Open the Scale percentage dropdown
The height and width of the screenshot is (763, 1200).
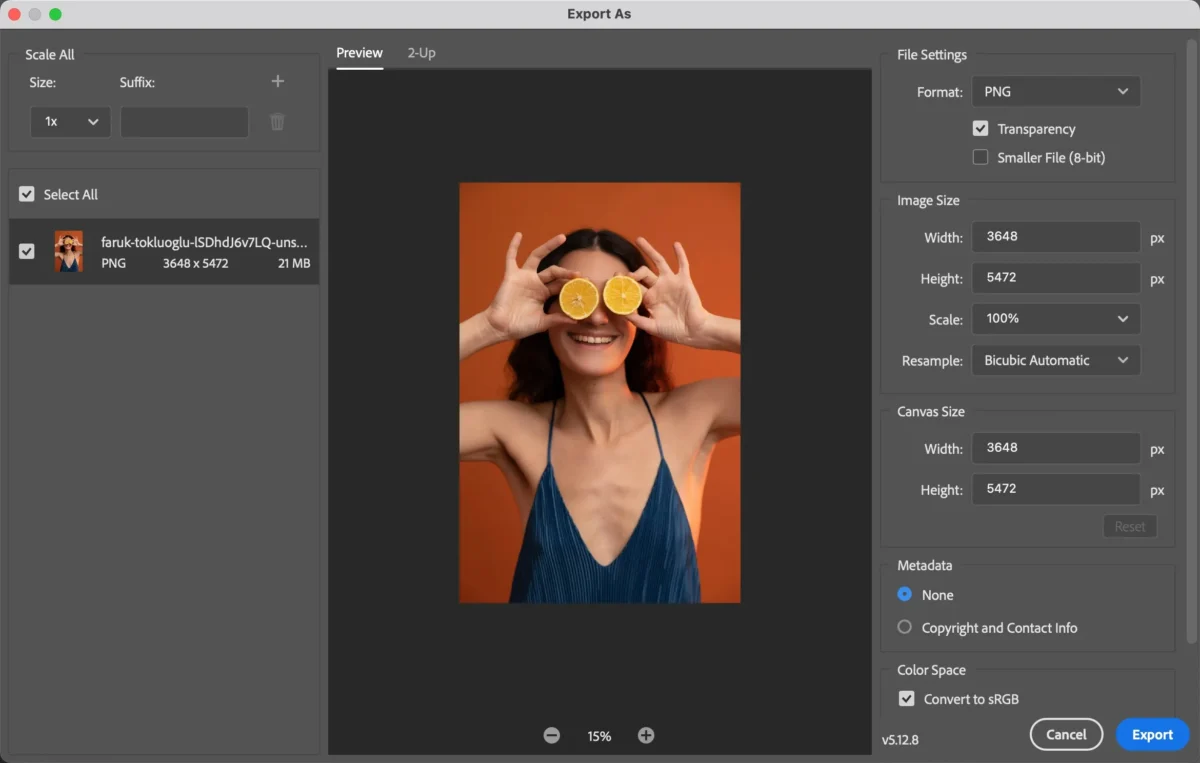click(1055, 319)
